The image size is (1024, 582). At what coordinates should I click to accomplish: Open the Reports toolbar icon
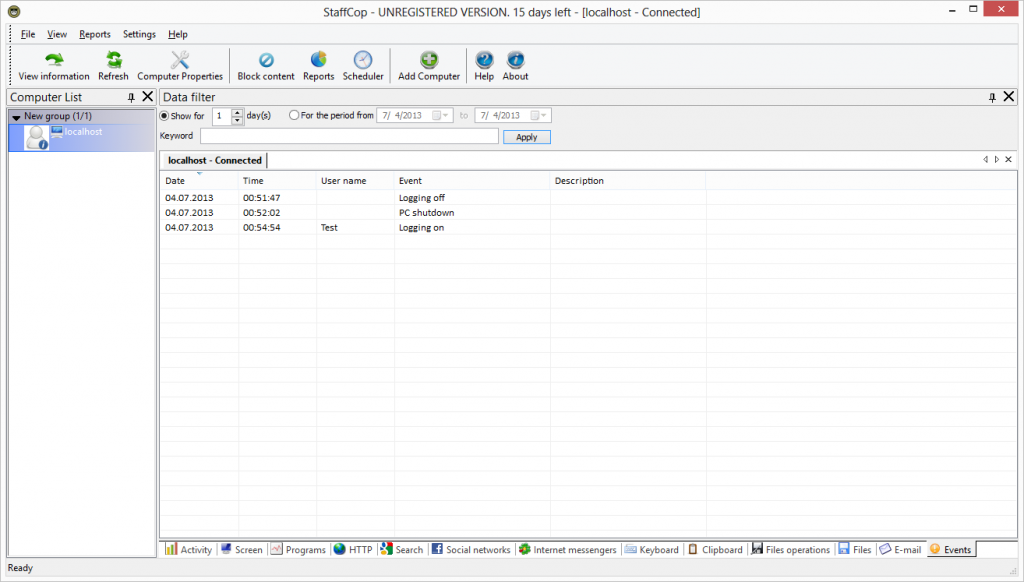[318, 60]
